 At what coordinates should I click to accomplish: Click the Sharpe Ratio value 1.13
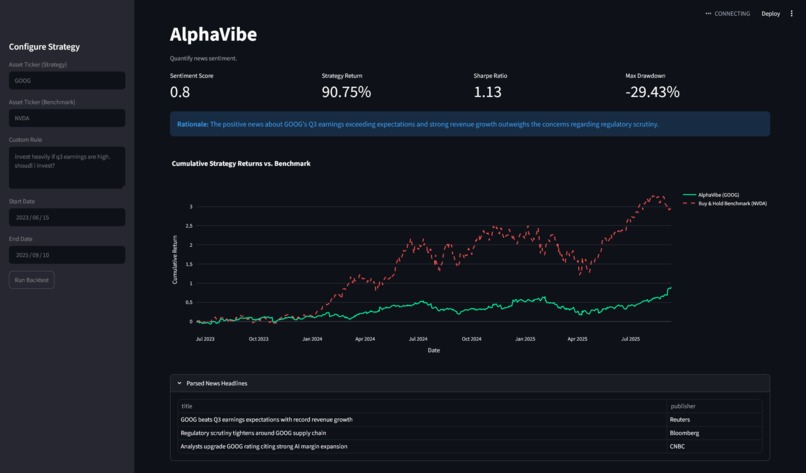(487, 92)
